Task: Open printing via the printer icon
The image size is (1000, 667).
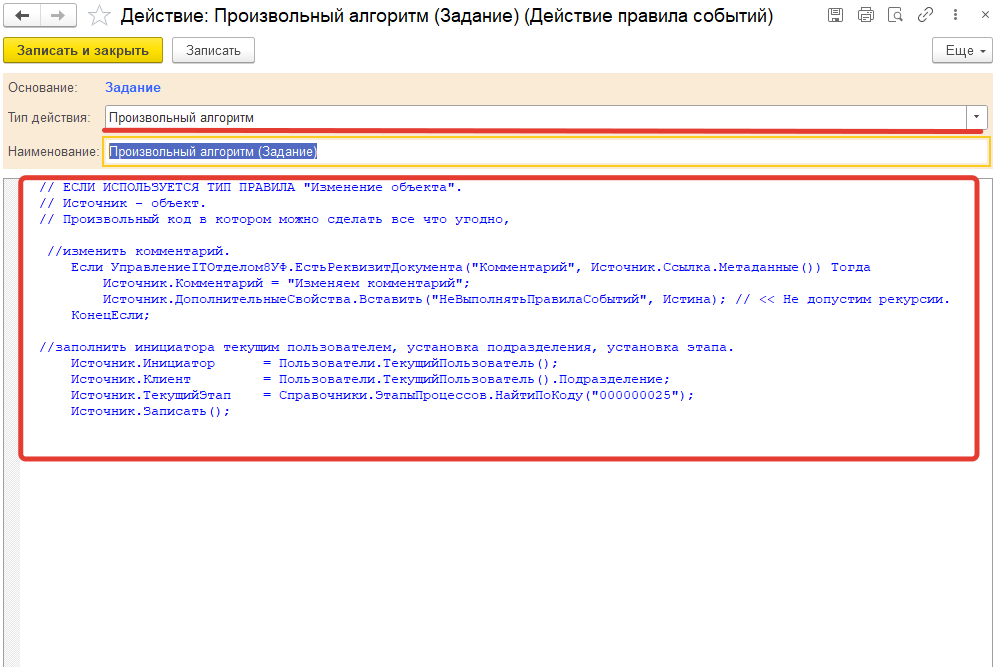Action: (866, 15)
